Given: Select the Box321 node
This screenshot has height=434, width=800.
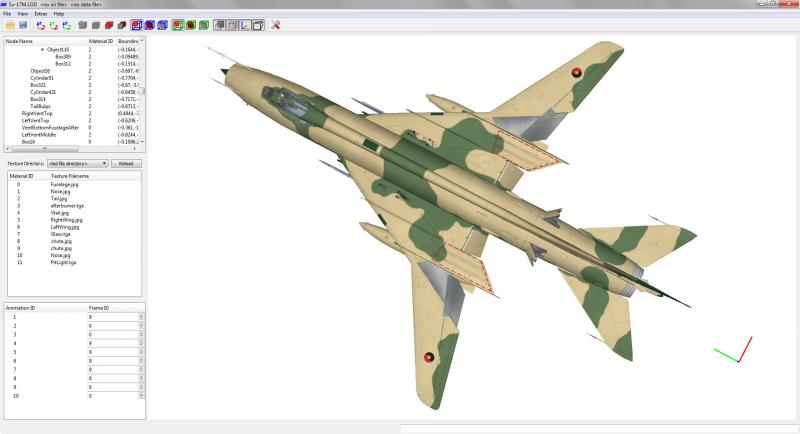Looking at the screenshot, I should pos(38,85).
